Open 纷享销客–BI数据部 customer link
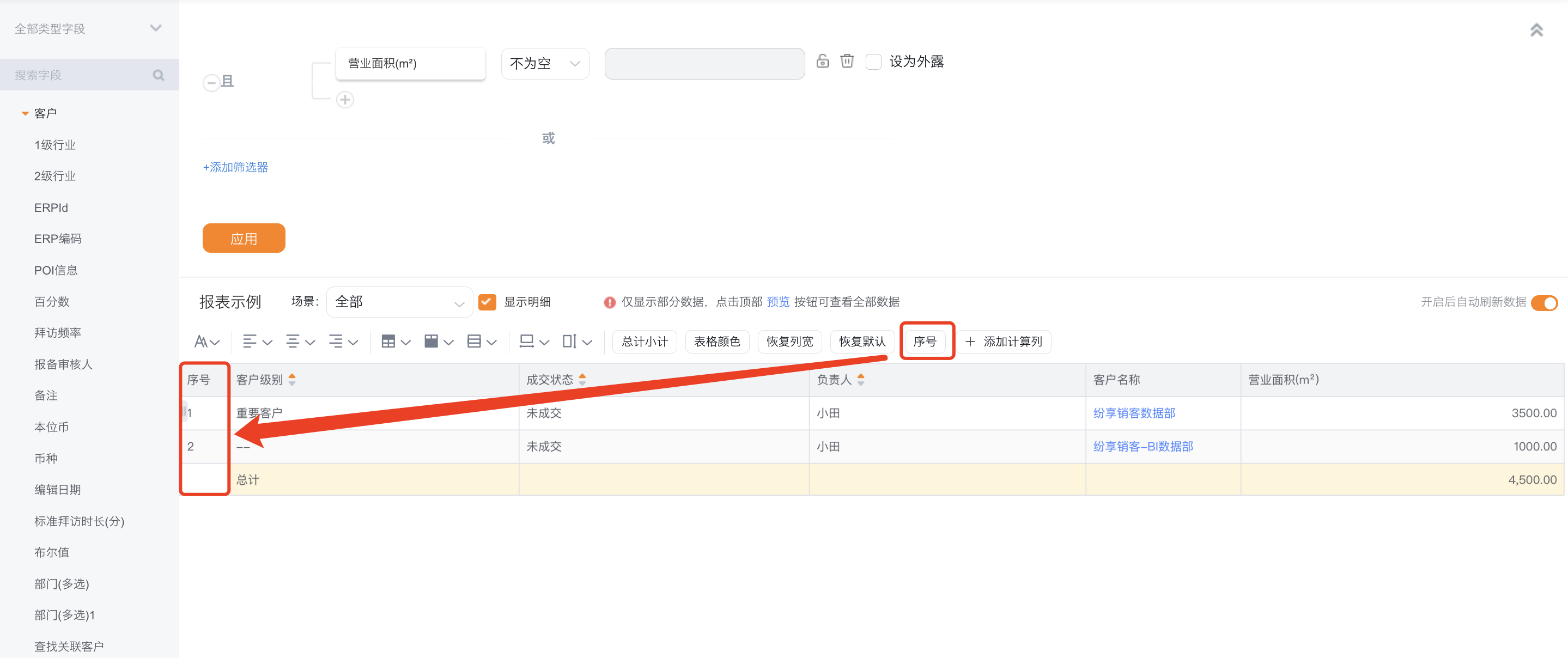1568x658 pixels. point(1143,447)
